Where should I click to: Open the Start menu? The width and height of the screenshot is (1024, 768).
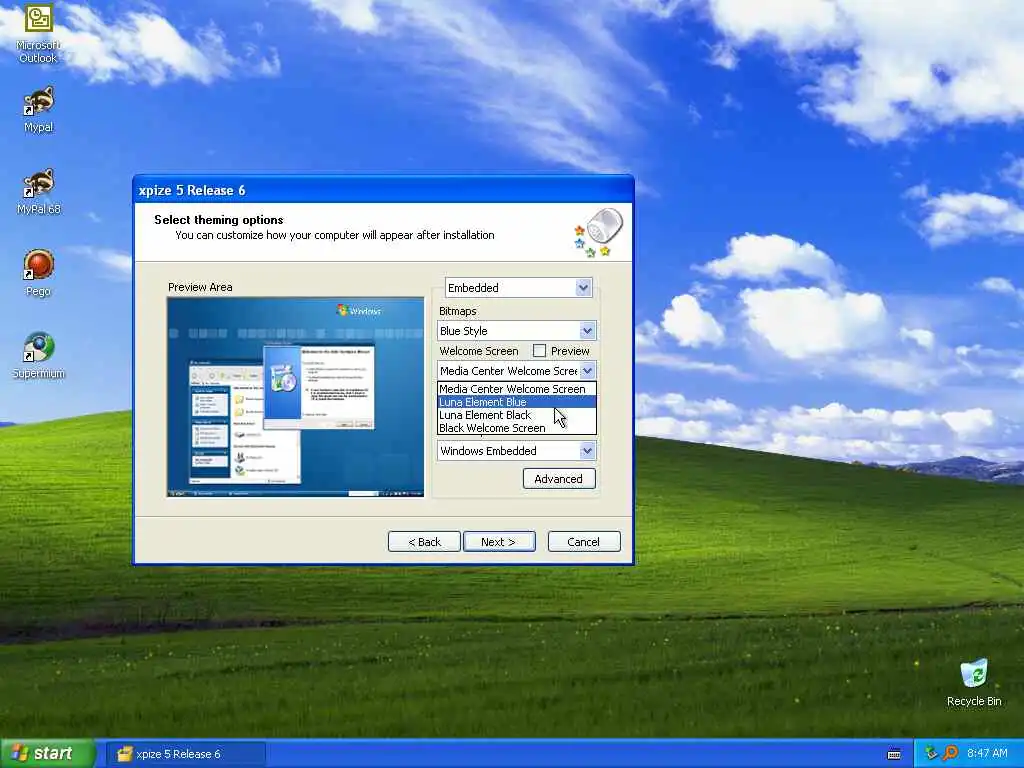48,753
